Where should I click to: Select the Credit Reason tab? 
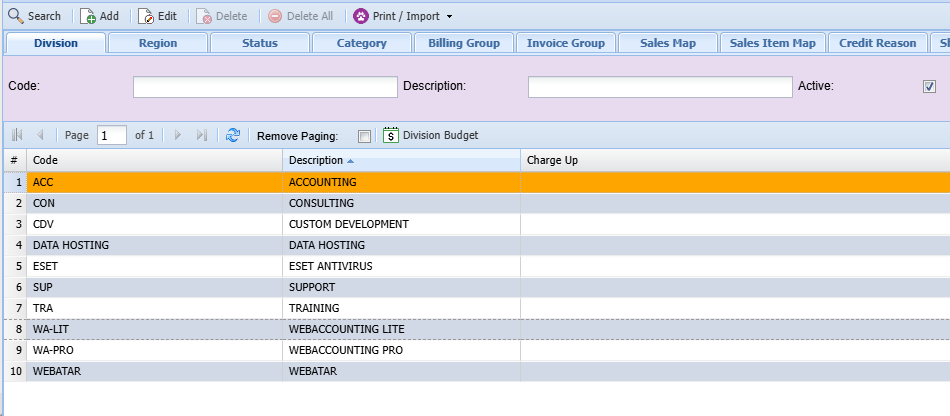[877, 43]
